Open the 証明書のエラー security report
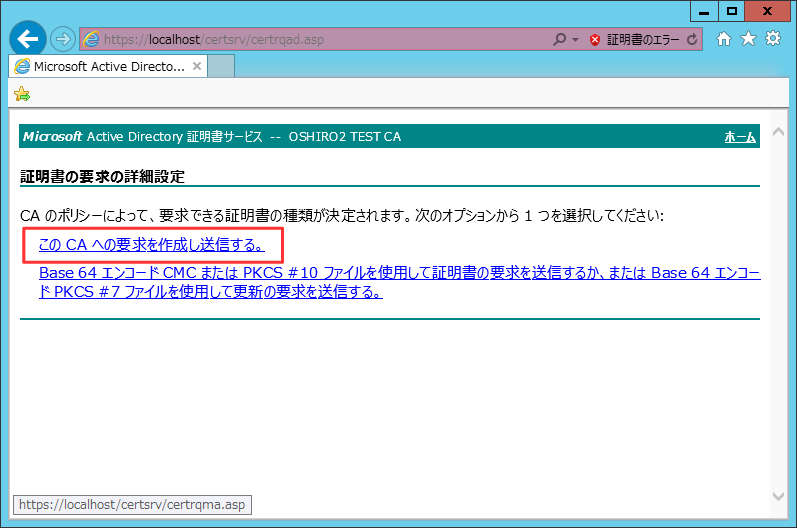 coord(642,40)
